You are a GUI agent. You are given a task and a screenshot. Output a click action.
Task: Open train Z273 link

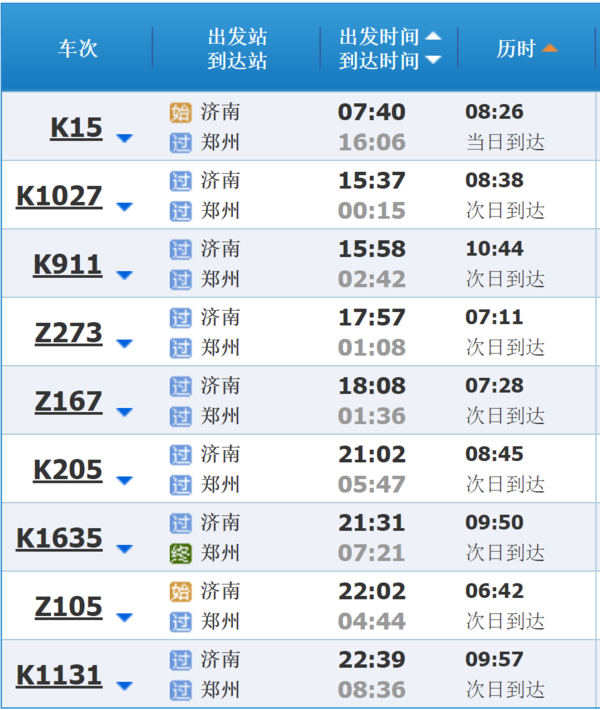click(x=68, y=333)
